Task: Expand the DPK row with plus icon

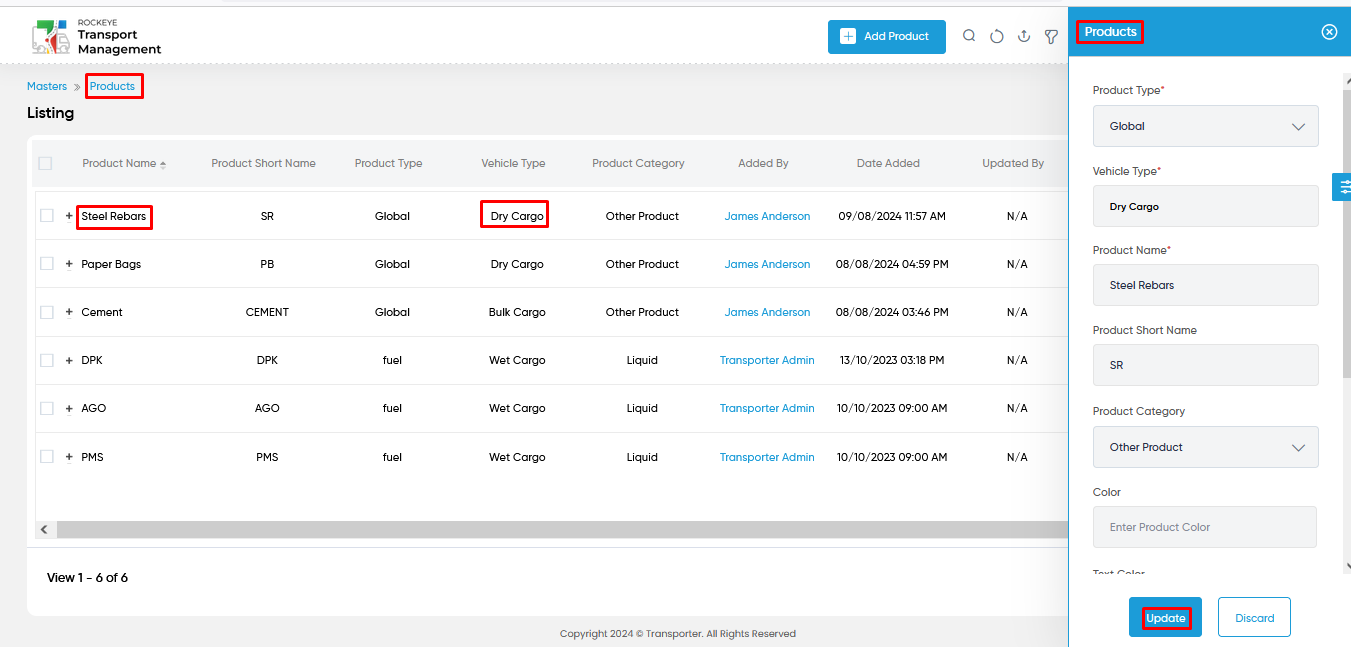Action: click(x=69, y=360)
